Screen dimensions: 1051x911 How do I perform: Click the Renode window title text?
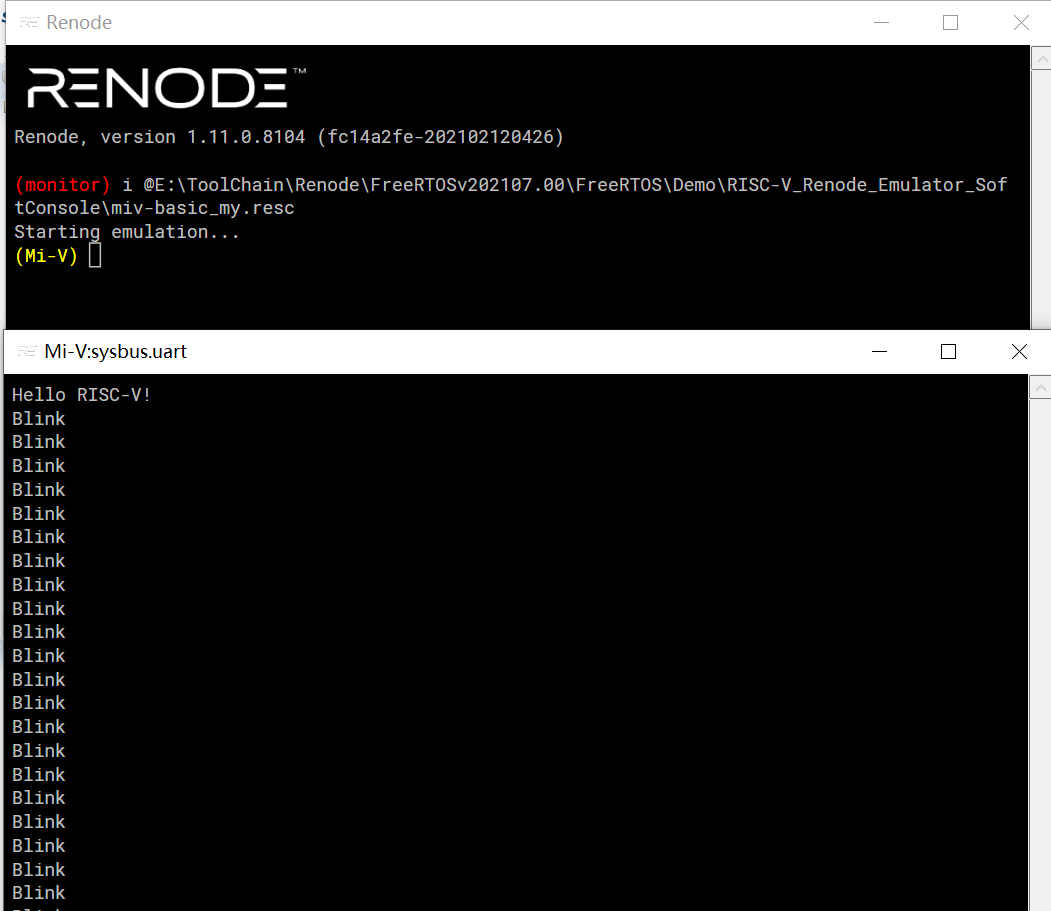coord(79,23)
